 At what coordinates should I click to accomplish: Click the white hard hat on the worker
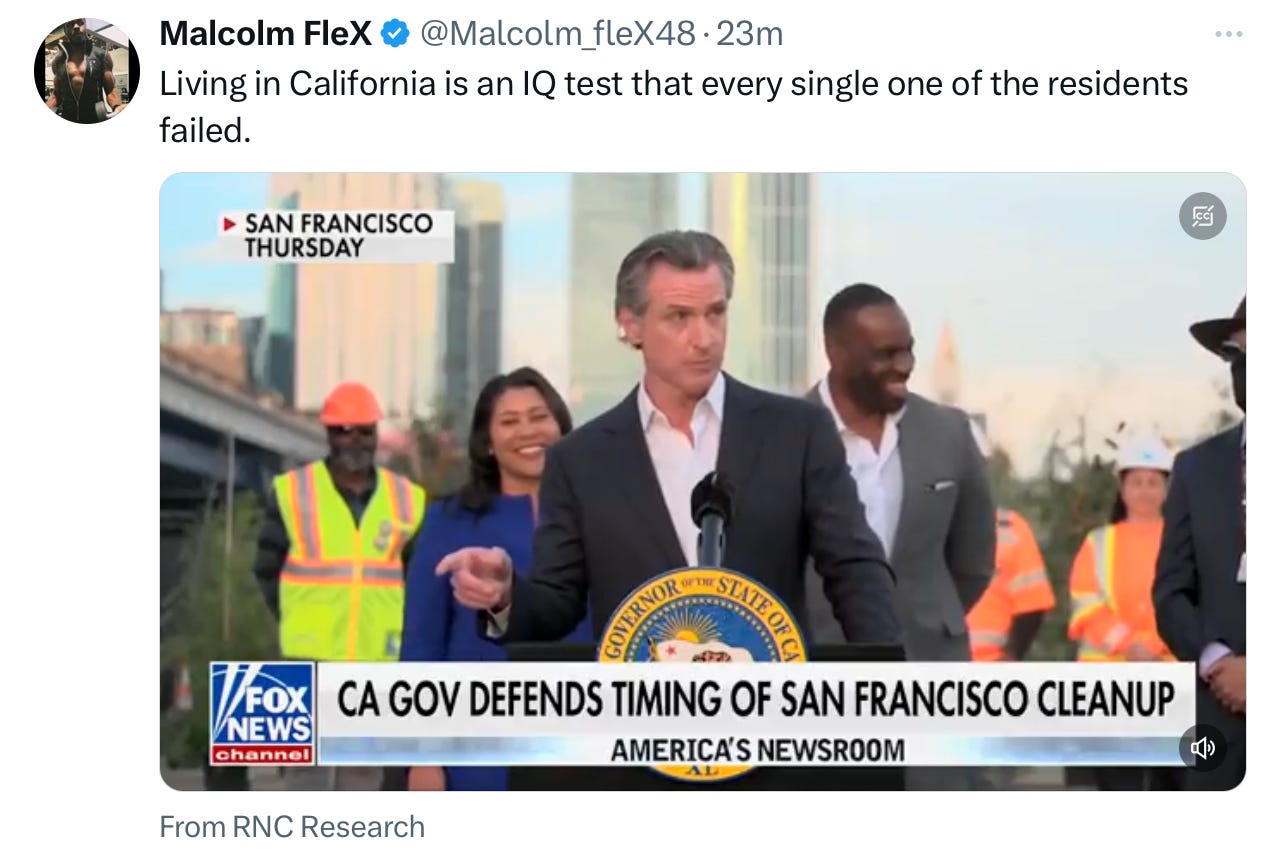(1145, 455)
